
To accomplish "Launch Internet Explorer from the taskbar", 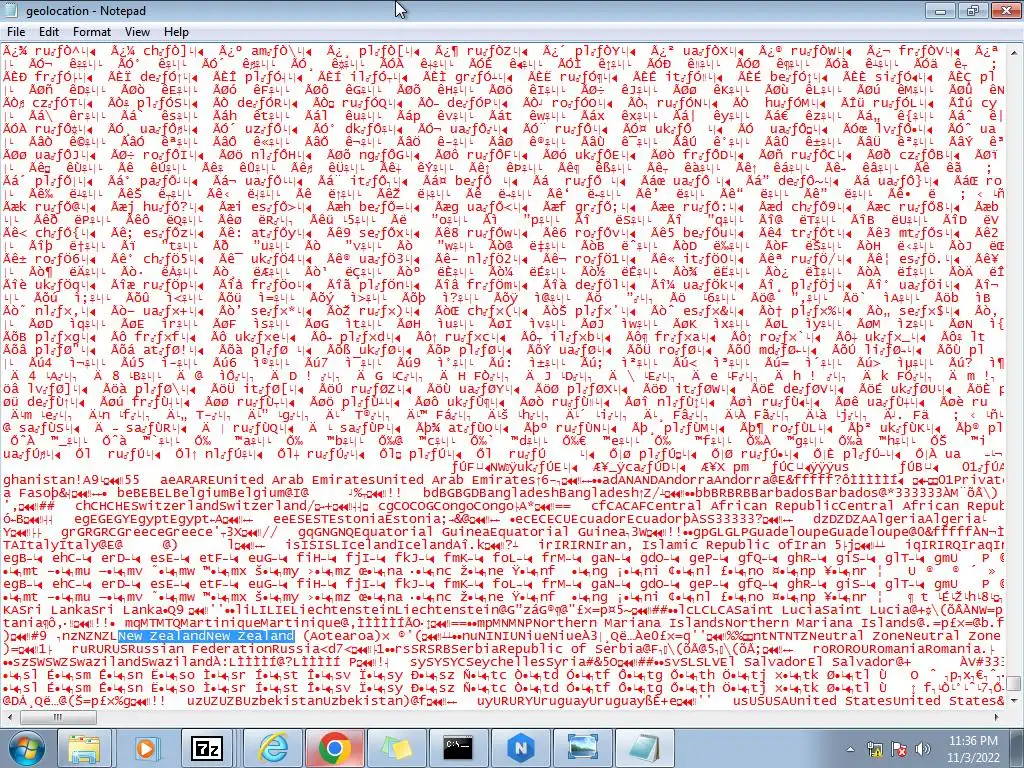I will [274, 748].
